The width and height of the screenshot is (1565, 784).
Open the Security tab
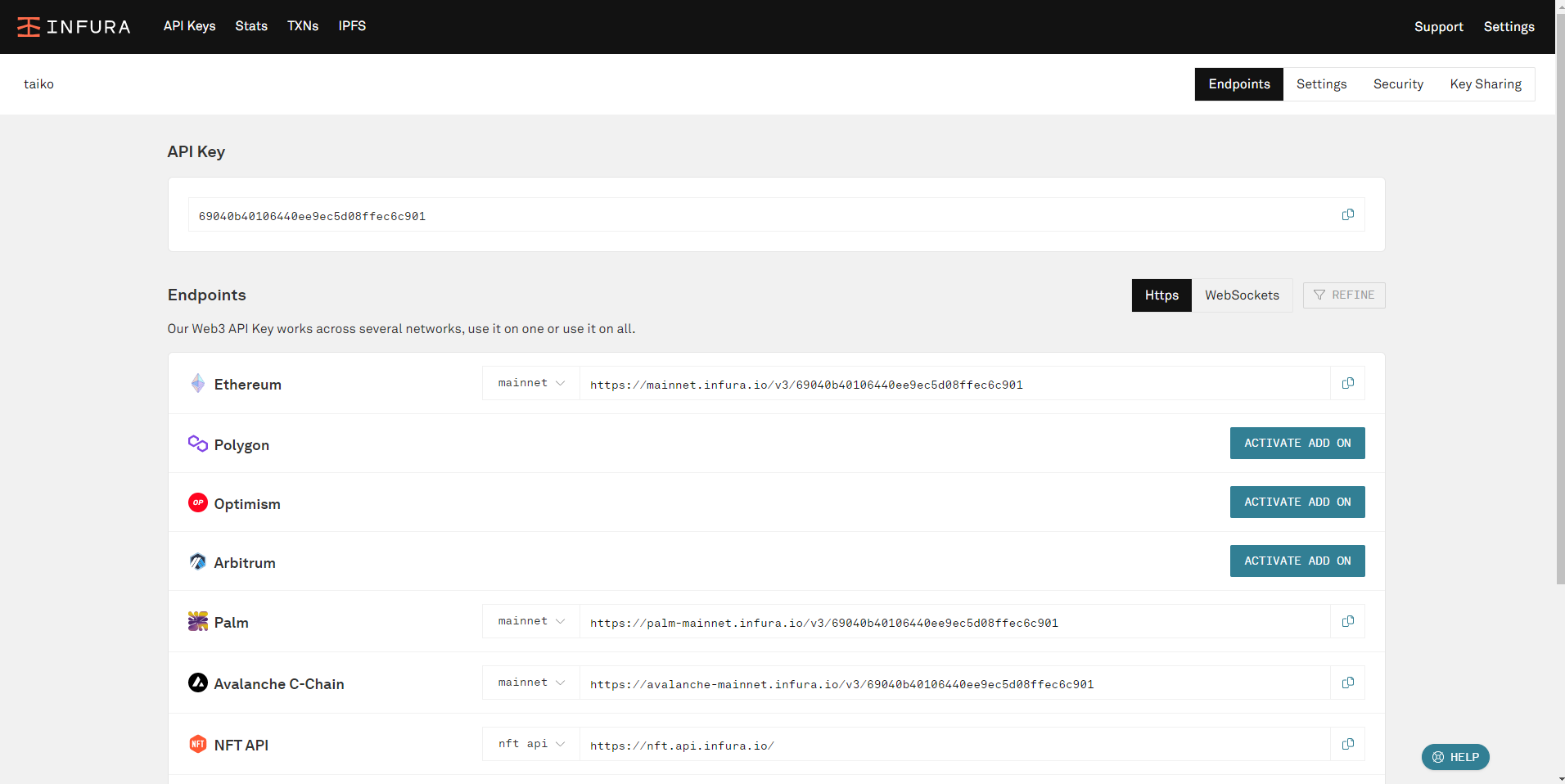tap(1398, 84)
